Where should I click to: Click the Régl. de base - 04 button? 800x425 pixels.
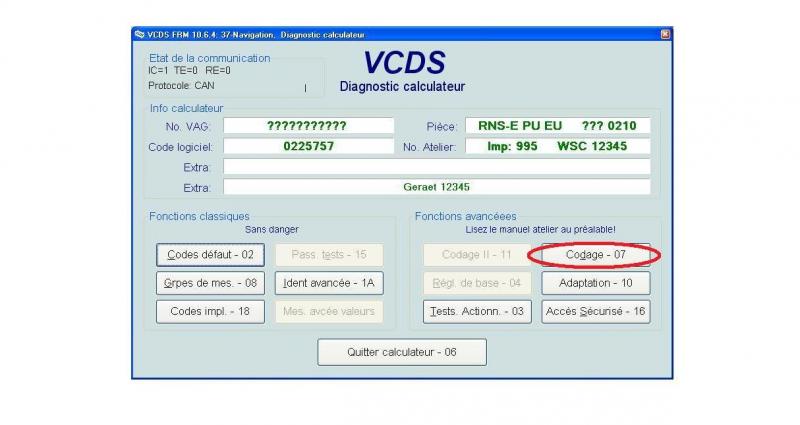tap(477, 283)
